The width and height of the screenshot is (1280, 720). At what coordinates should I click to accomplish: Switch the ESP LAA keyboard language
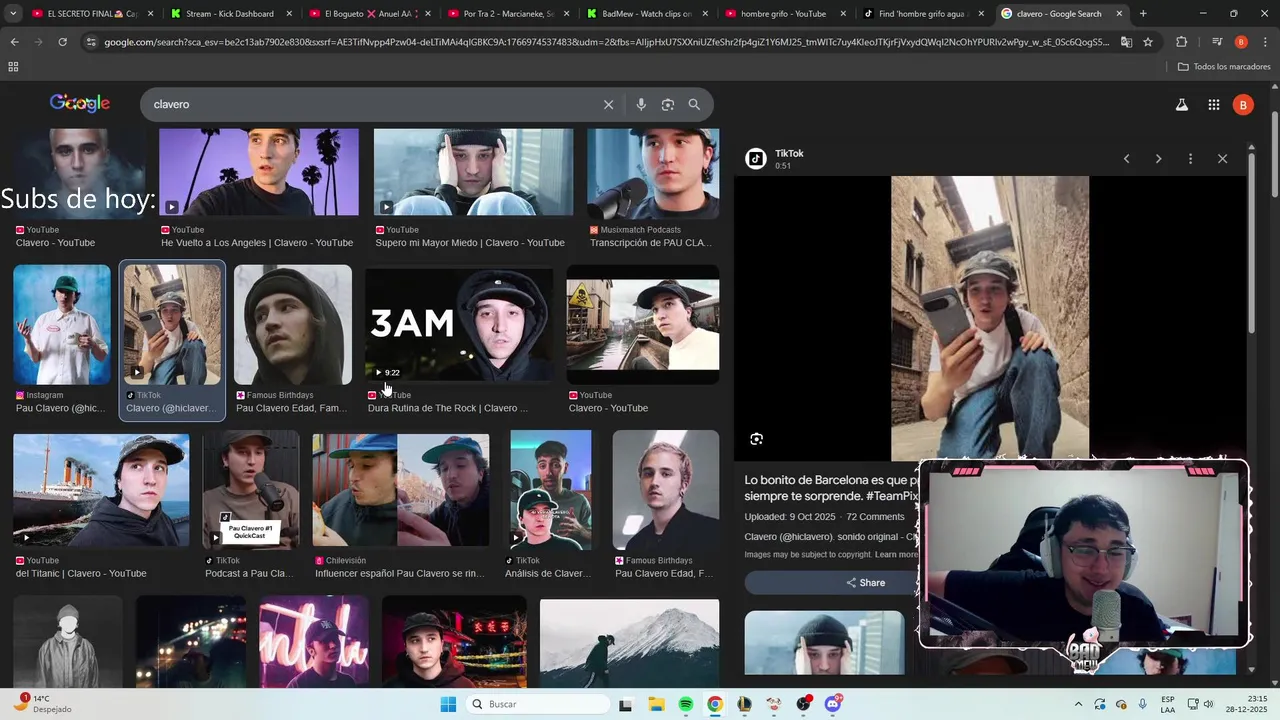pos(1168,704)
